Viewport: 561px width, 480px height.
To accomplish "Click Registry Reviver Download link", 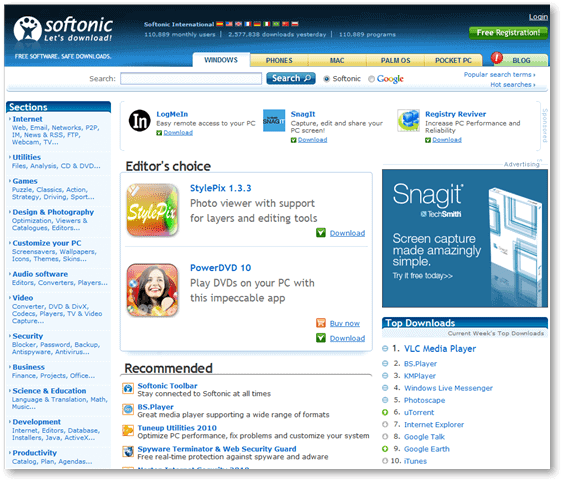I will (x=447, y=140).
